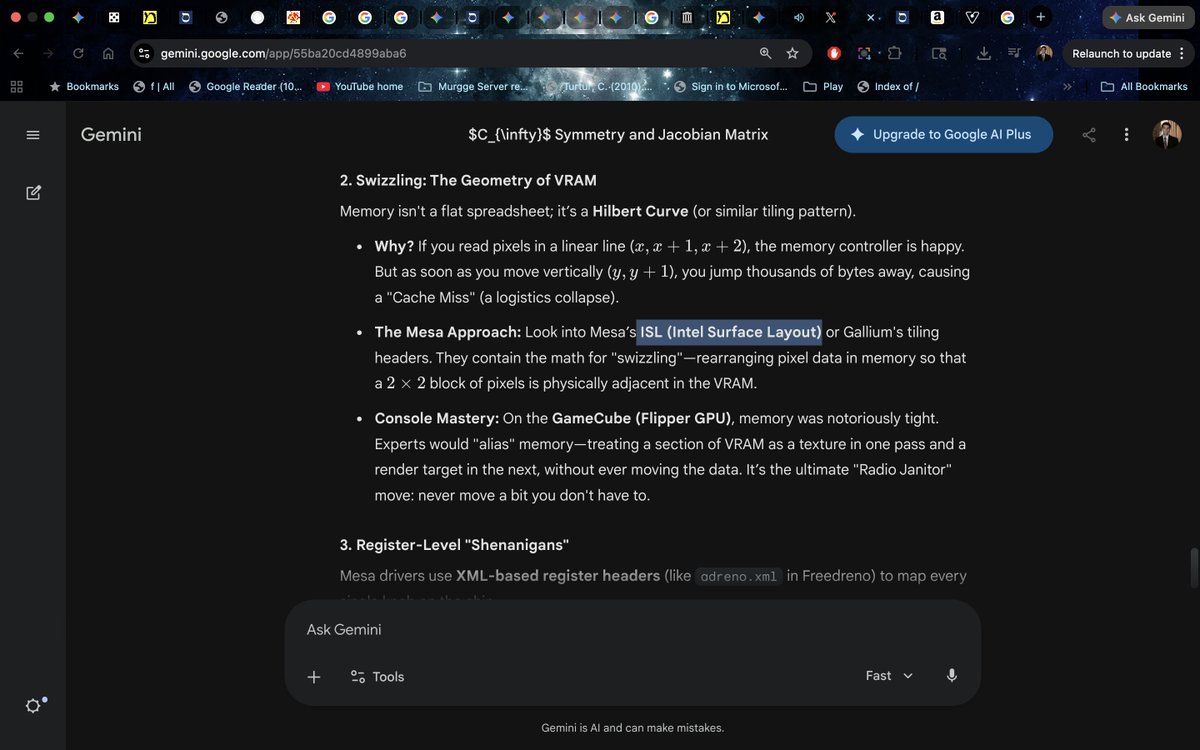1200x750 pixels.
Task: Open the Google account profile picture
Action: pyautogui.click(x=1167, y=135)
